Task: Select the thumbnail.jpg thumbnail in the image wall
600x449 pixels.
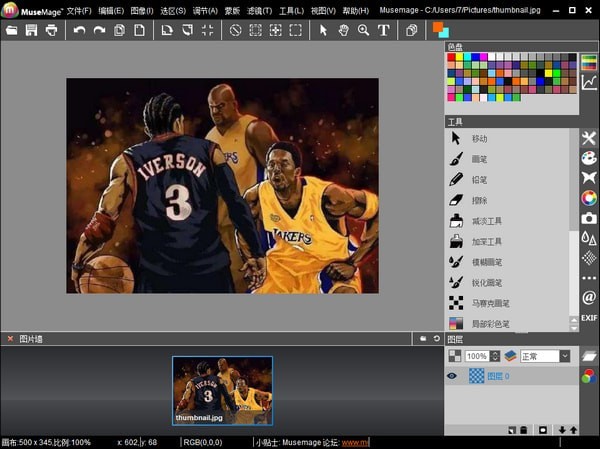Action: tap(222, 391)
